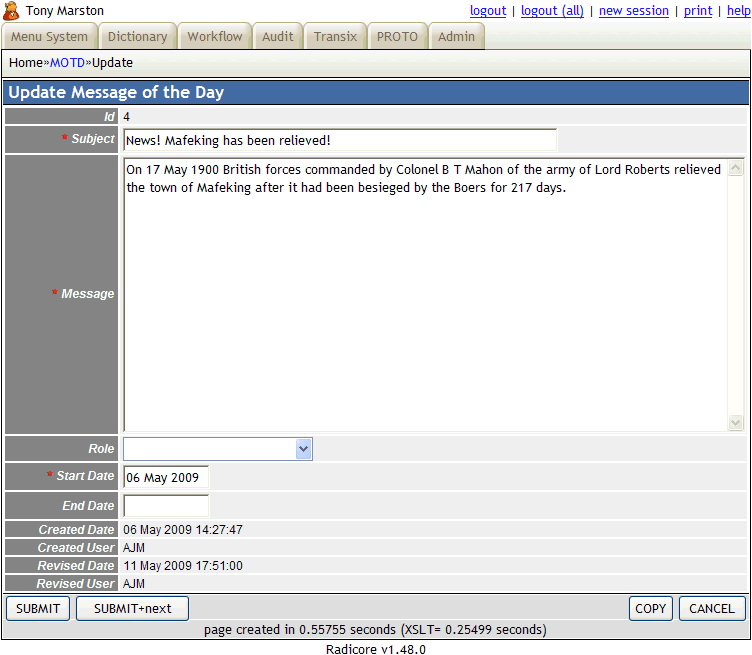Select the Workflow tab

tap(215, 37)
